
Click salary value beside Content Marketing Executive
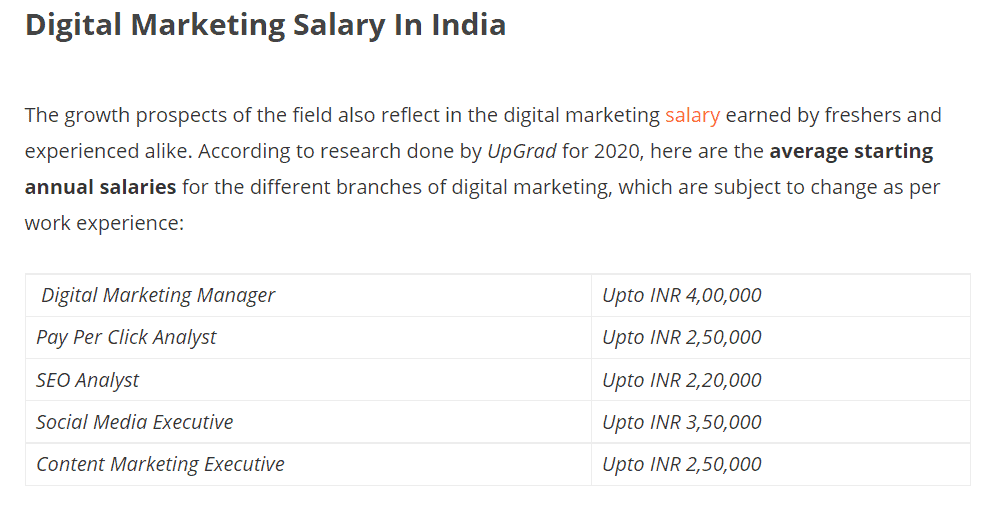[x=682, y=464]
